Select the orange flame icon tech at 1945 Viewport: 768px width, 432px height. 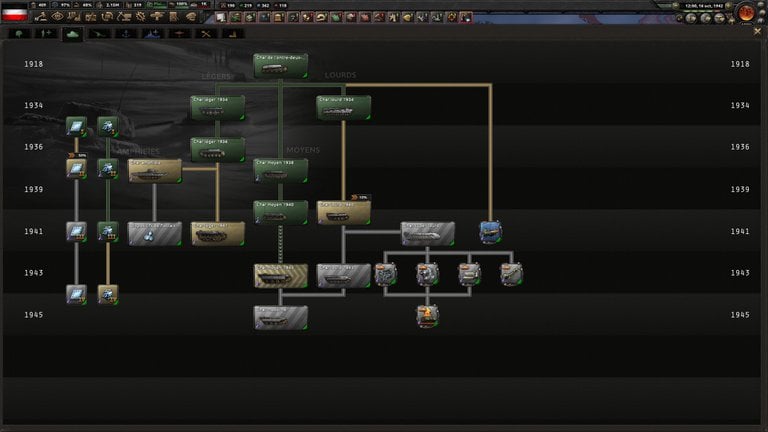pos(428,316)
